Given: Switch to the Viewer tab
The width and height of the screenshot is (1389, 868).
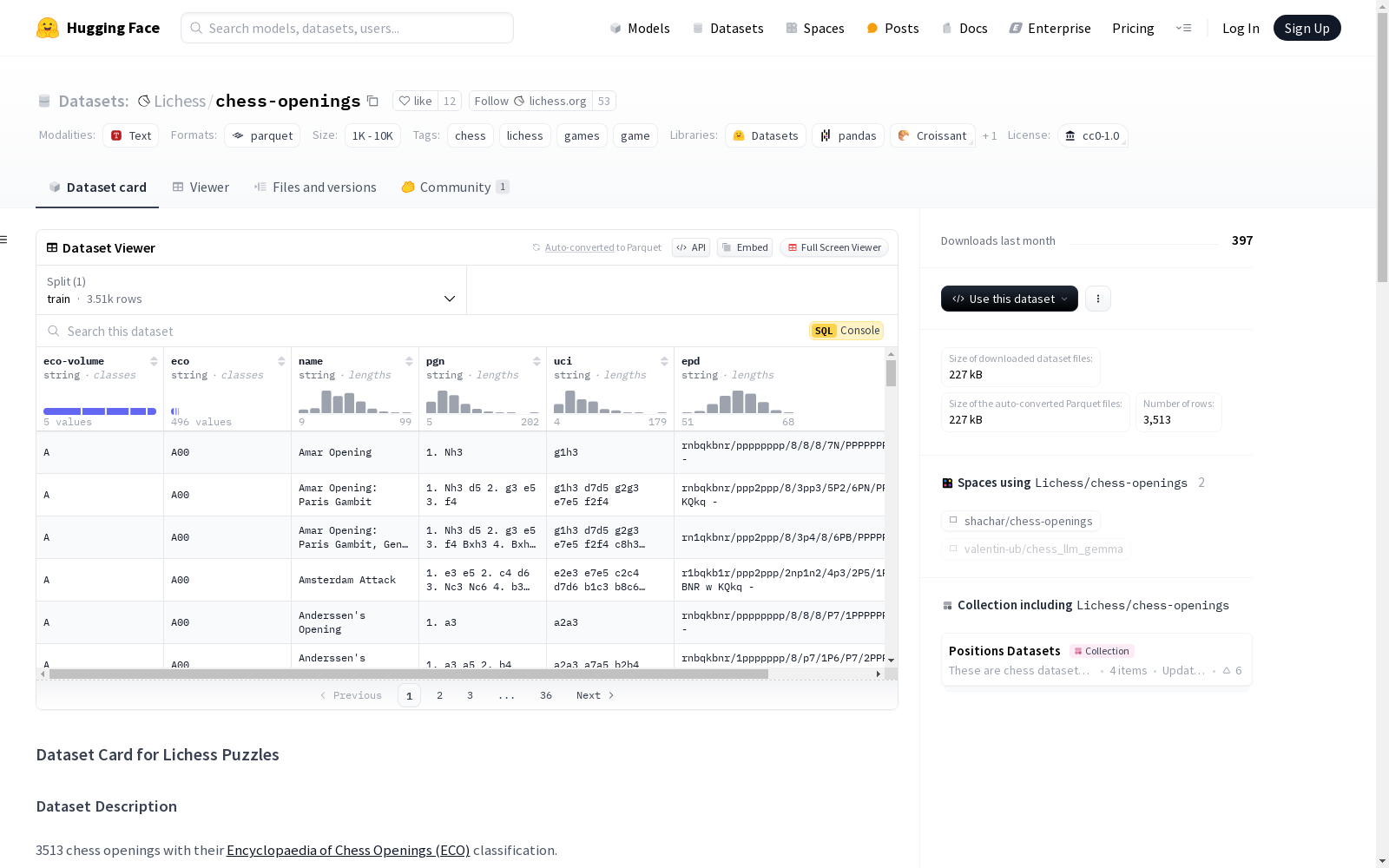Looking at the screenshot, I should 201,187.
